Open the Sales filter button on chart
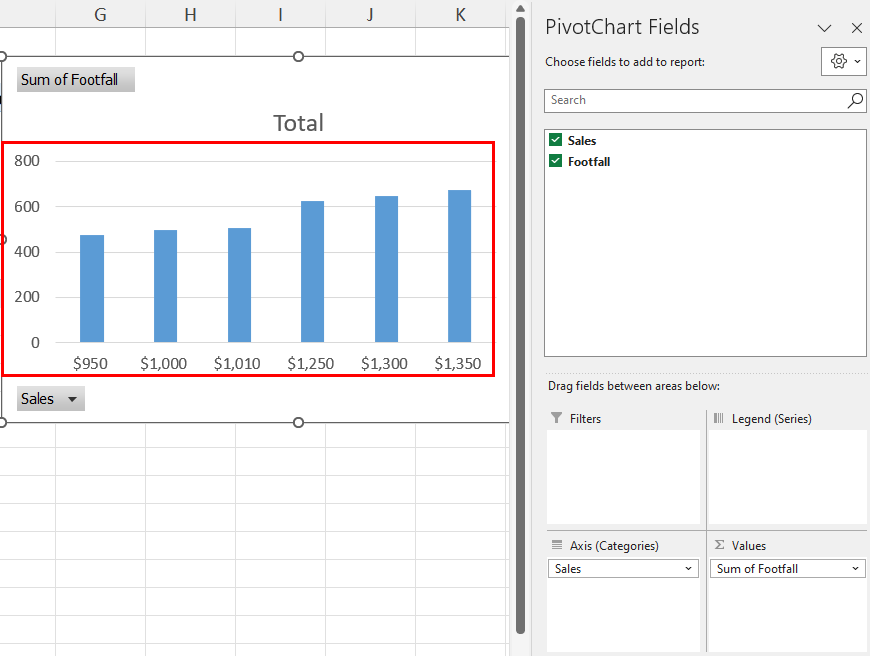 pyautogui.click(x=50, y=398)
